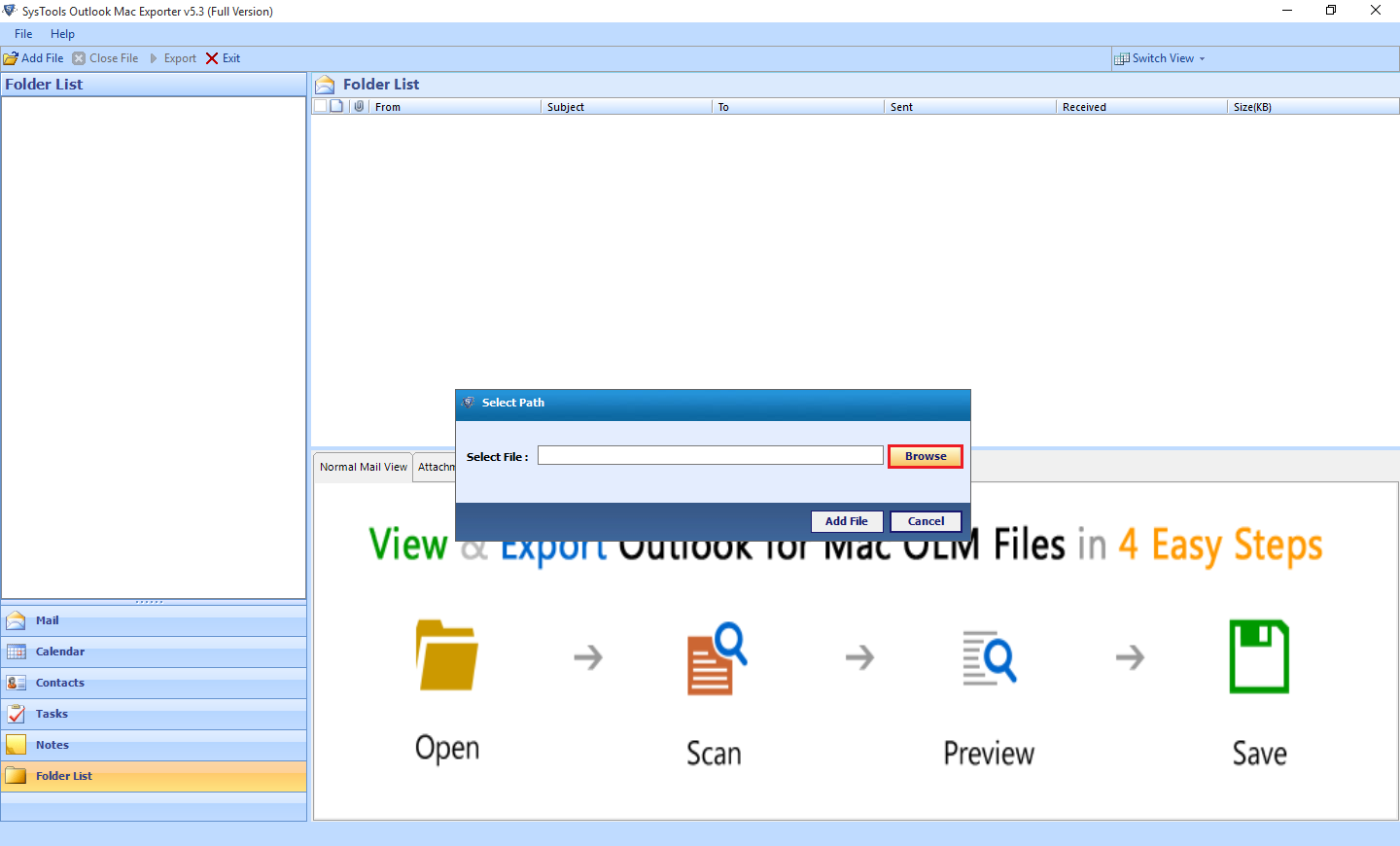Click the Folder List icon in sidebar

click(x=16, y=776)
